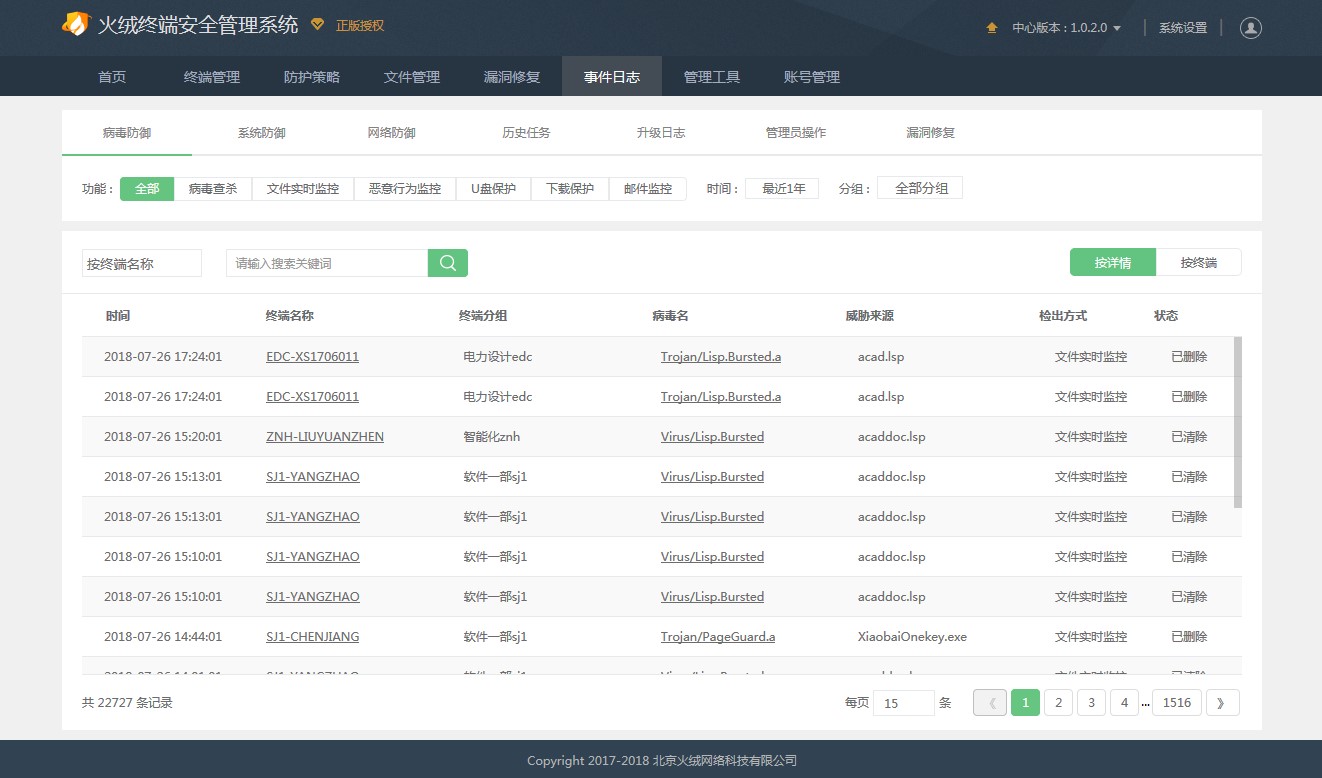1322x778 pixels.
Task: Open the 管理工具 main menu
Action: (712, 77)
